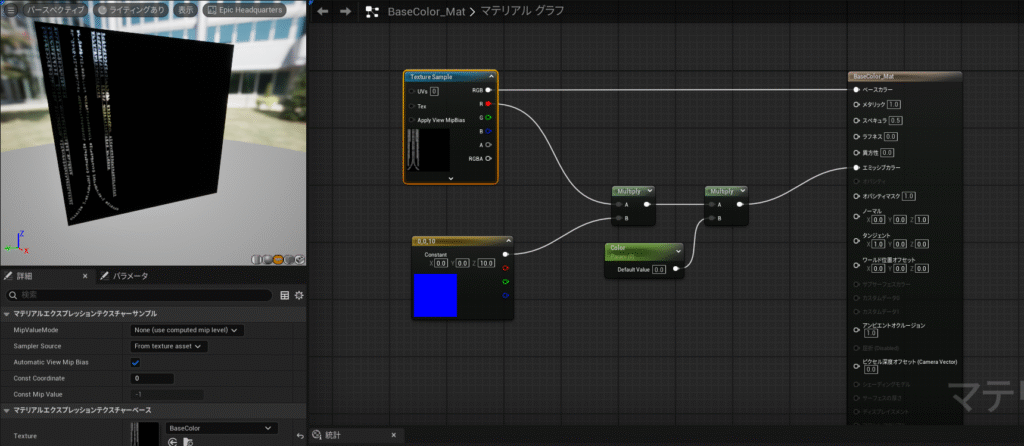
Task: Switch to the パラメータ tab
Action: pyautogui.click(x=125, y=276)
